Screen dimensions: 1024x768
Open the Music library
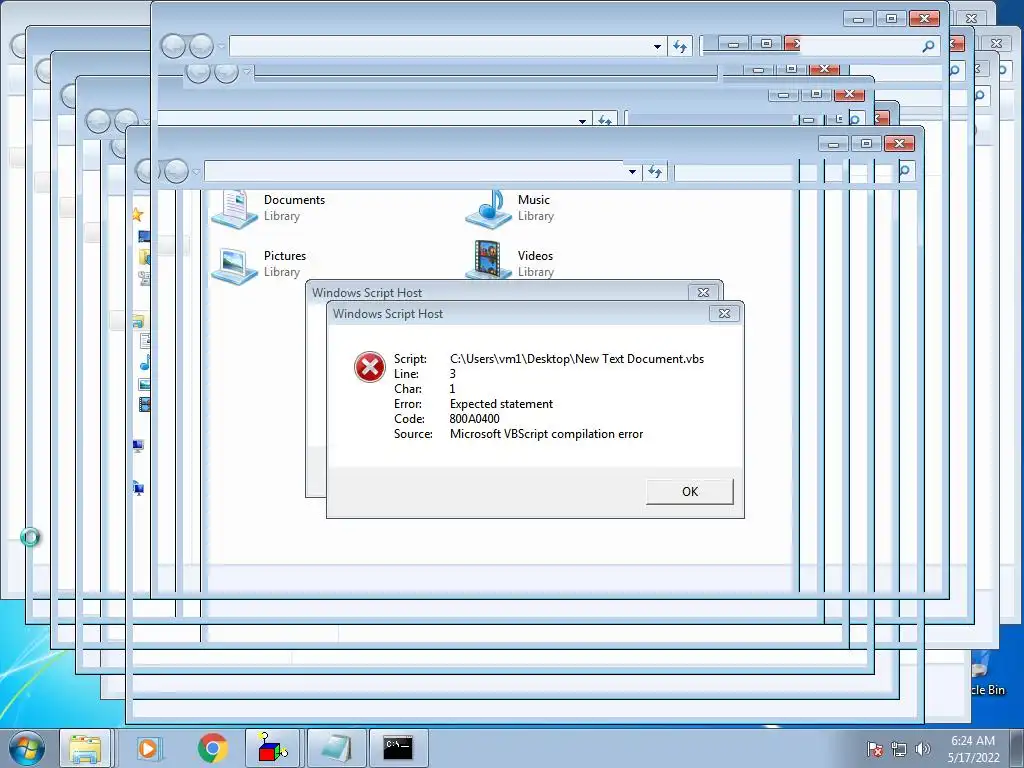pos(510,208)
